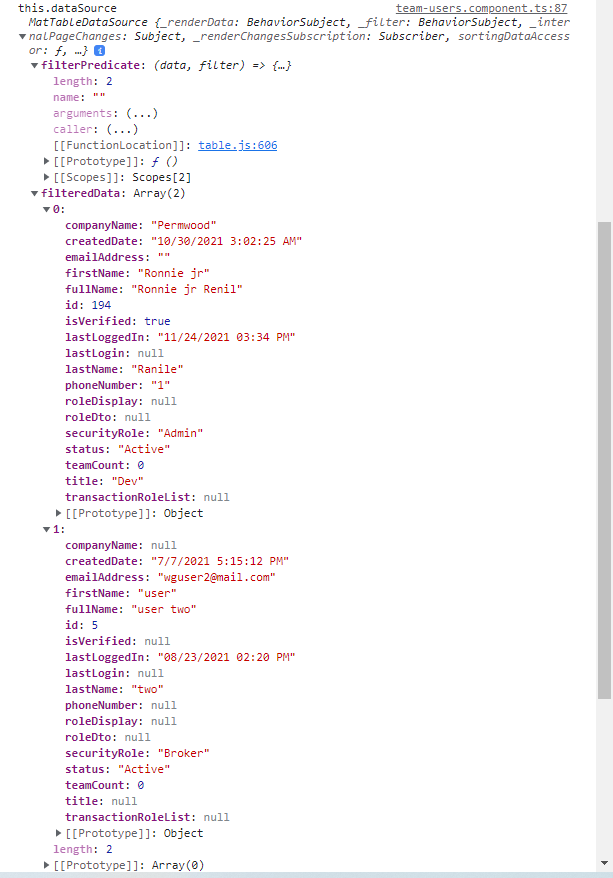Viewport: 613px width, 878px height.
Task: Open table.js:606 function location link
Action: (x=237, y=146)
